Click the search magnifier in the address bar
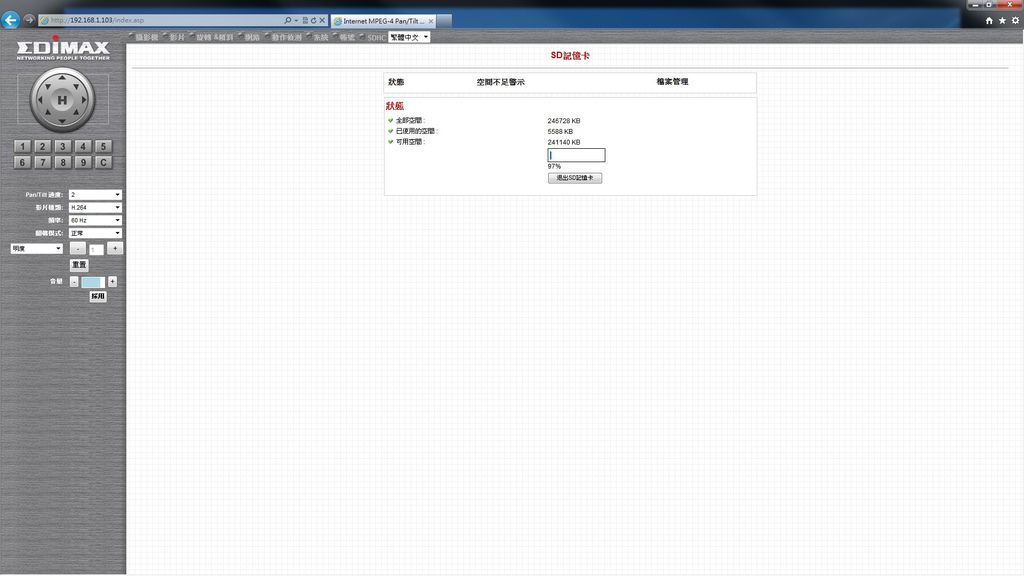The height and width of the screenshot is (576, 1024). click(x=287, y=20)
